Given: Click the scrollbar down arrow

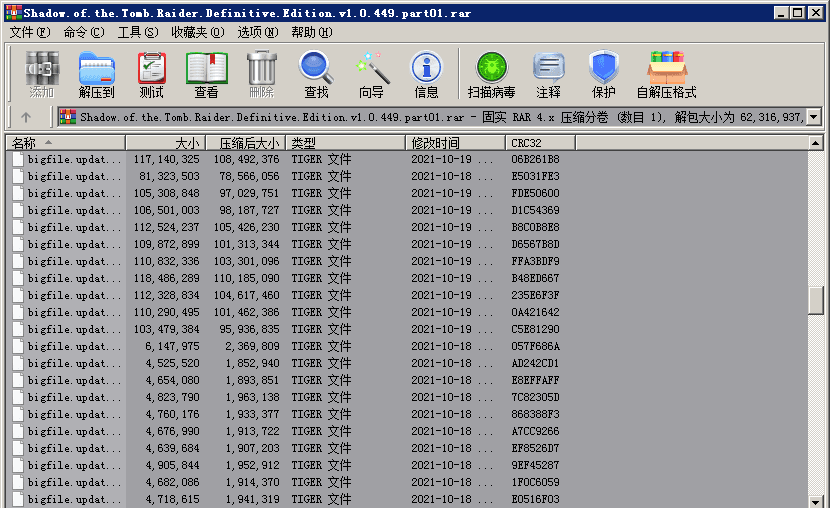Looking at the screenshot, I should pos(816,501).
